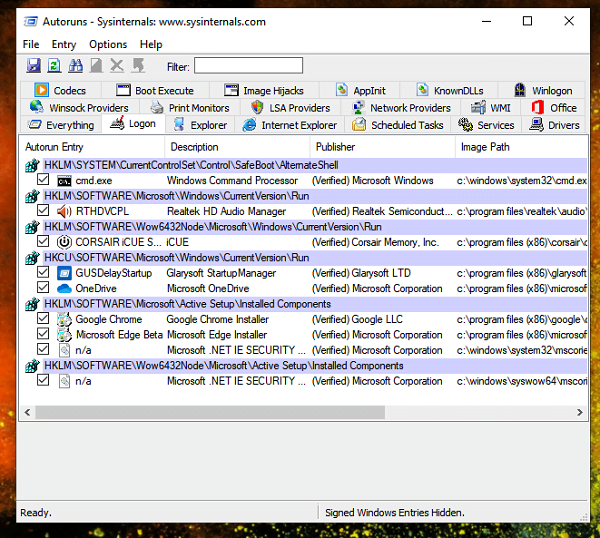Open the Options menu
This screenshot has height=538, width=600.
108,44
